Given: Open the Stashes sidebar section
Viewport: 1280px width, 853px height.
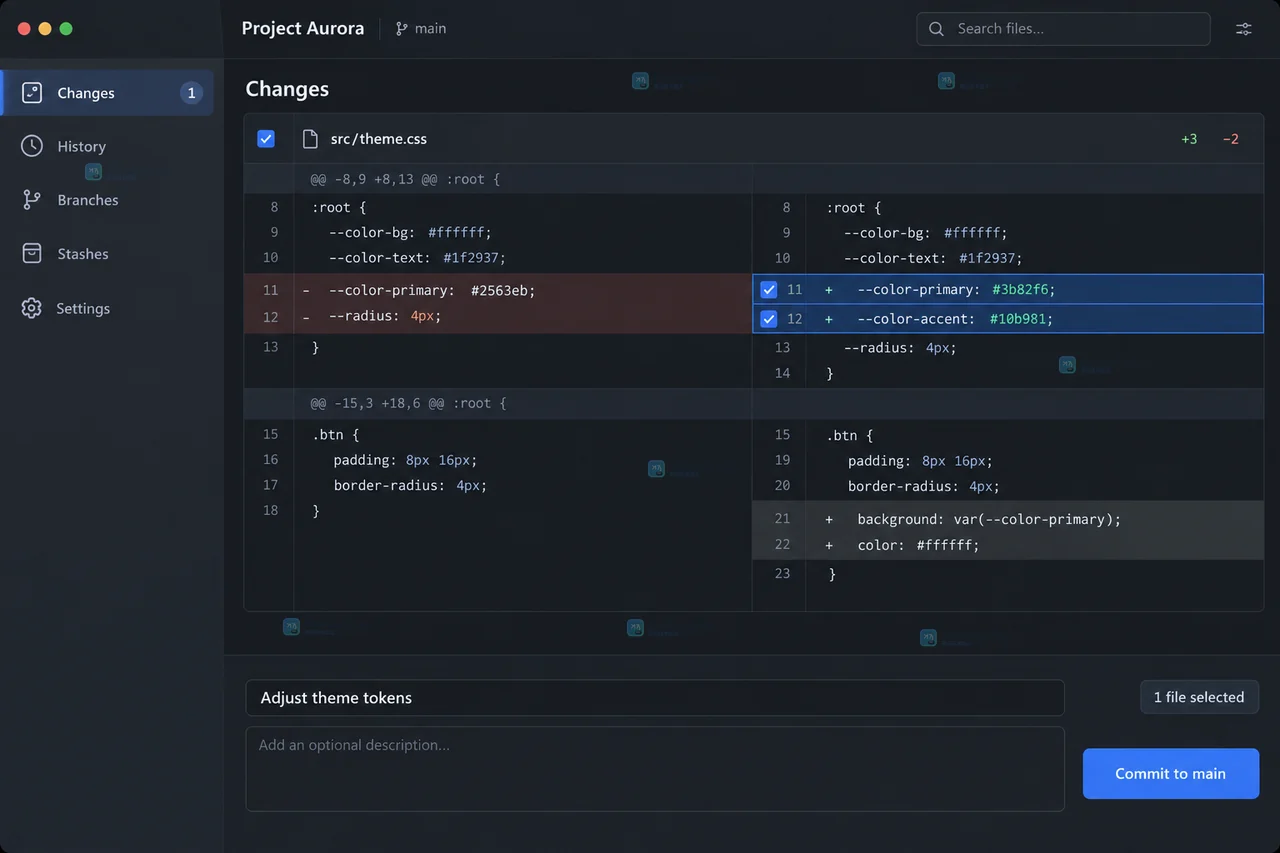Looking at the screenshot, I should (x=108, y=254).
